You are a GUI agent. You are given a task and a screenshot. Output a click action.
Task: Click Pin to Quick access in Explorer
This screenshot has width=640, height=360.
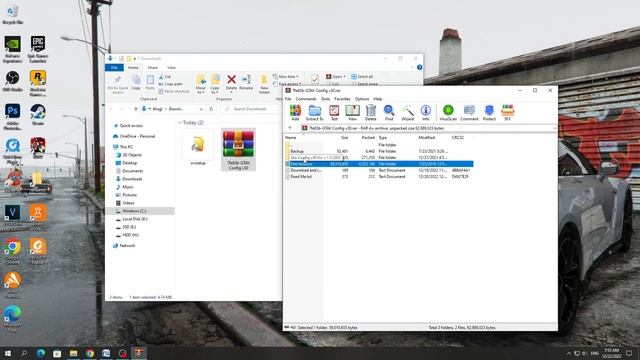click(118, 84)
